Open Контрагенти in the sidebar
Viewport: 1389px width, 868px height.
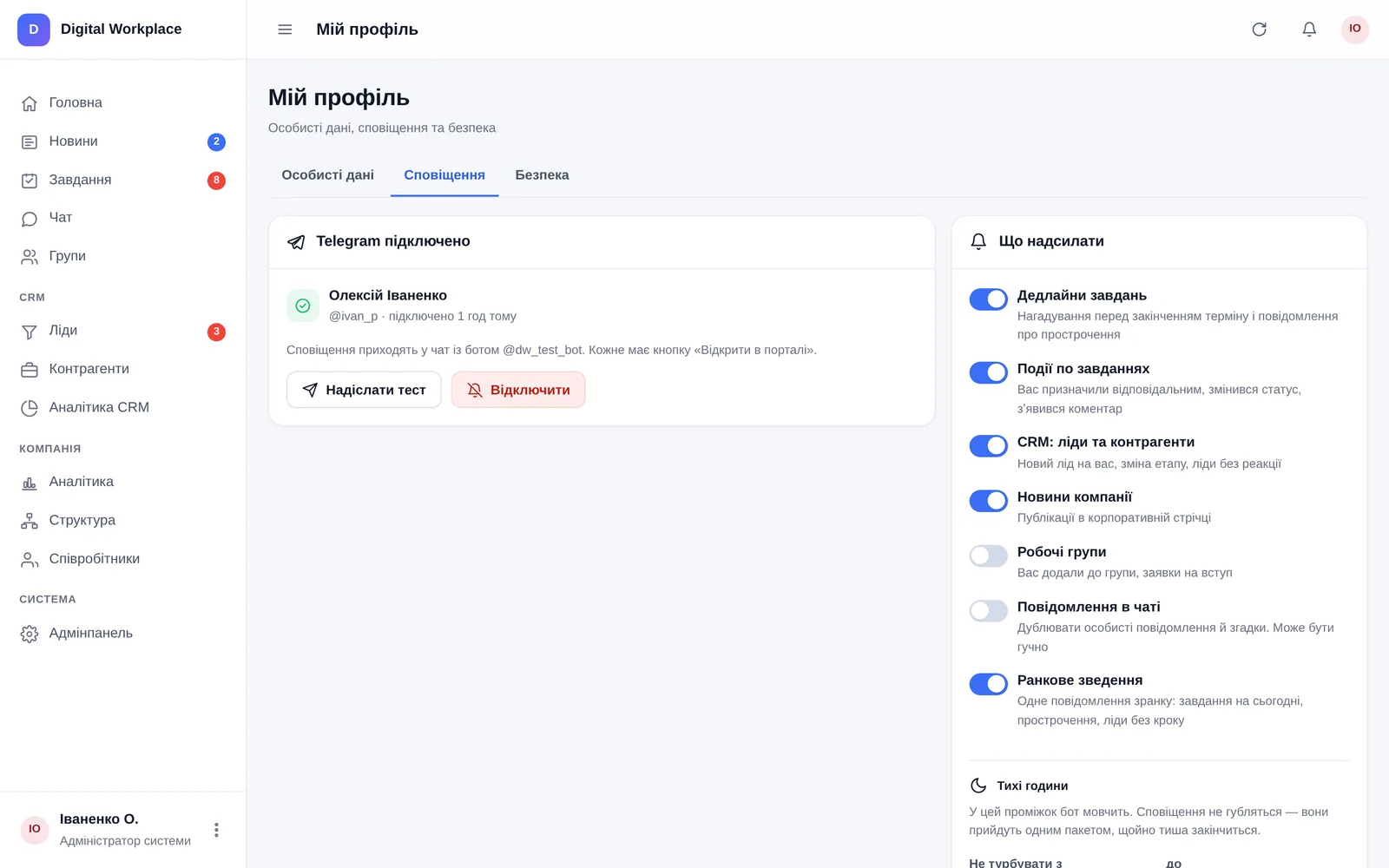pyautogui.click(x=122, y=369)
